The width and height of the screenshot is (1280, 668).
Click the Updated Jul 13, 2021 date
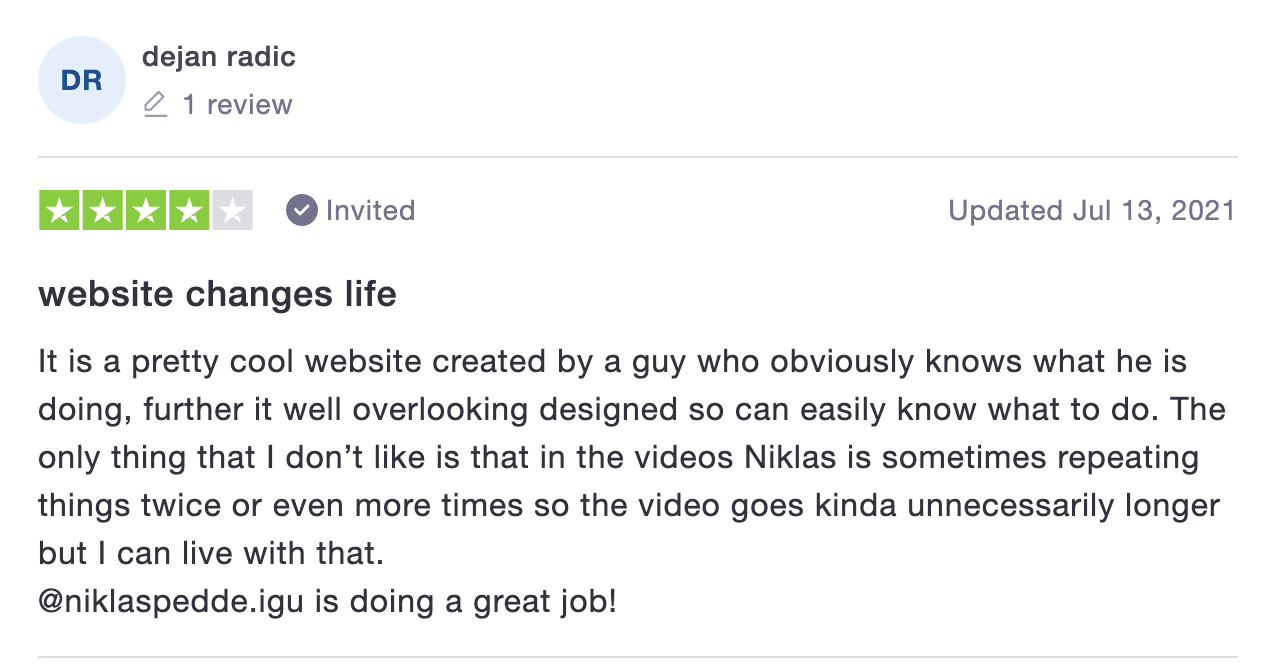(x=1092, y=210)
